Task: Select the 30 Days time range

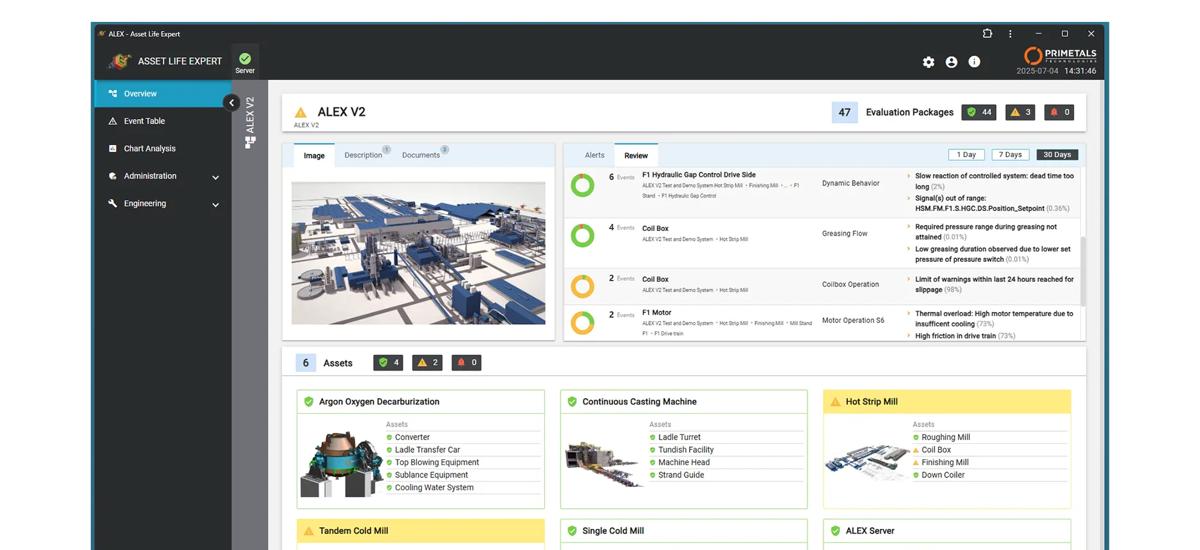Action: point(1056,155)
